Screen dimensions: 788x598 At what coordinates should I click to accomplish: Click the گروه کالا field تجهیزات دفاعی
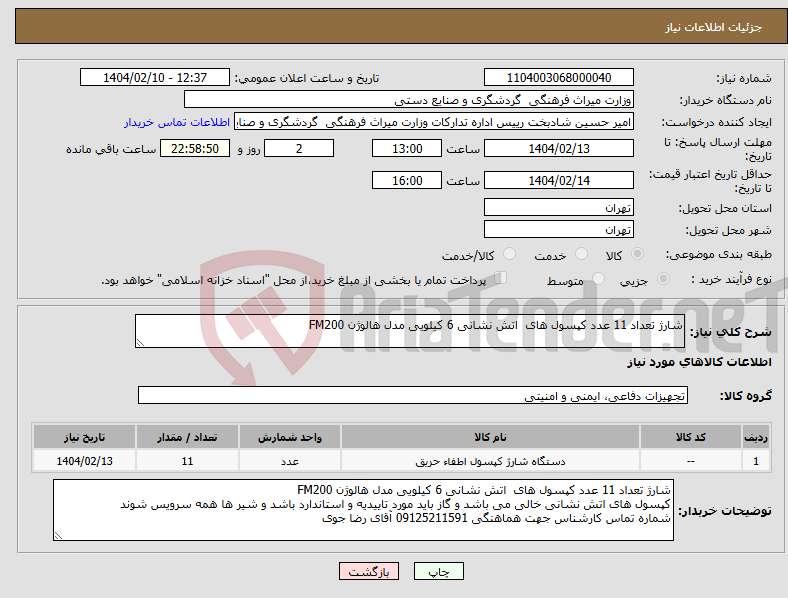413,395
